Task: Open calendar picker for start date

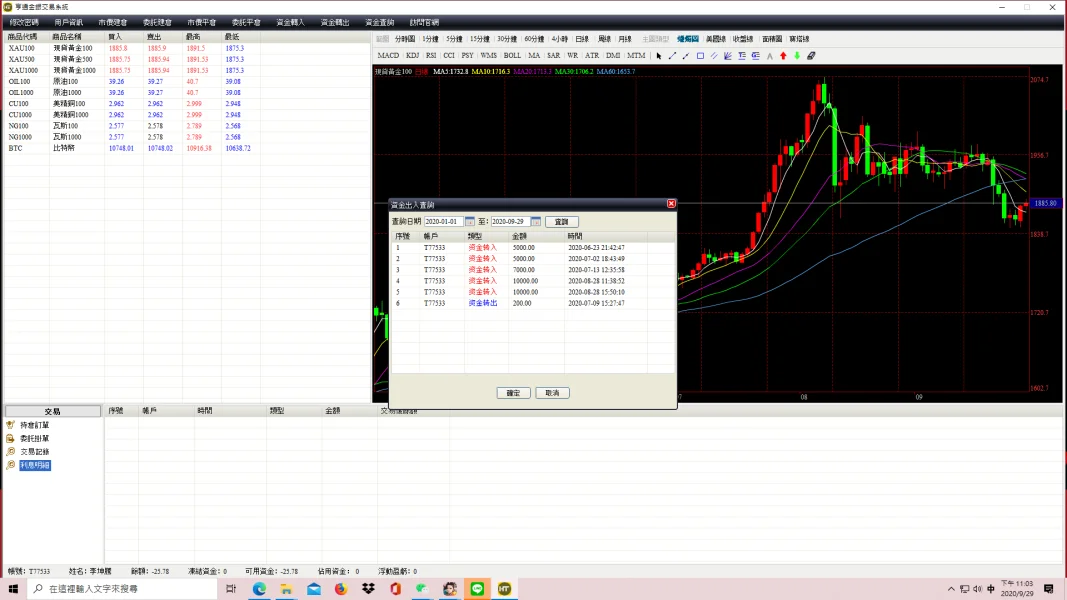Action: (470, 222)
